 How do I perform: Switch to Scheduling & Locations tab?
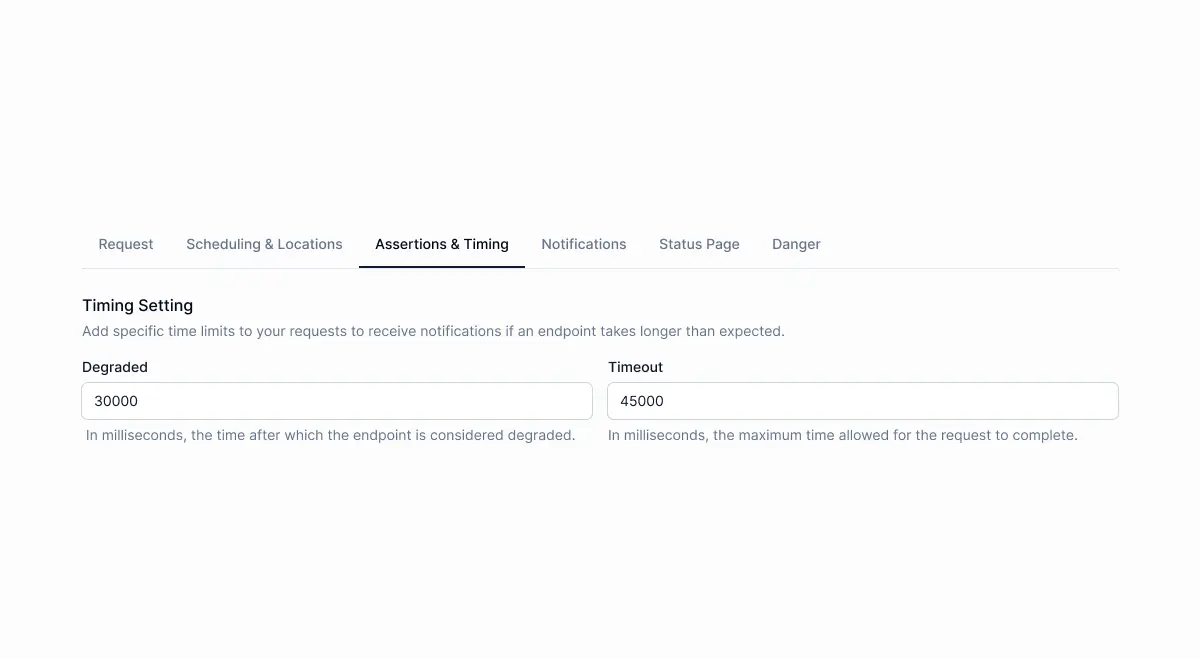coord(264,244)
